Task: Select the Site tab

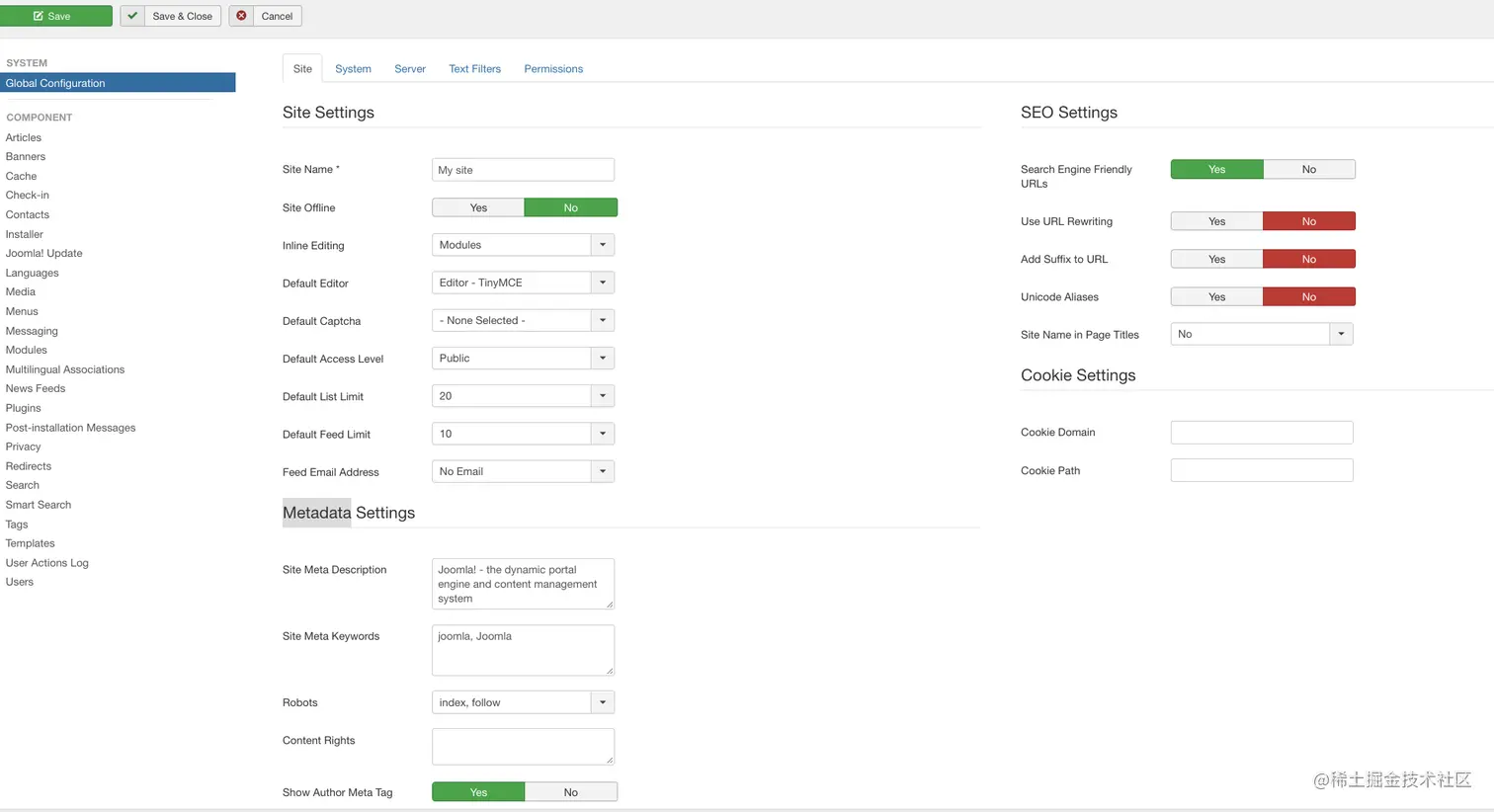Action: pyautogui.click(x=302, y=69)
